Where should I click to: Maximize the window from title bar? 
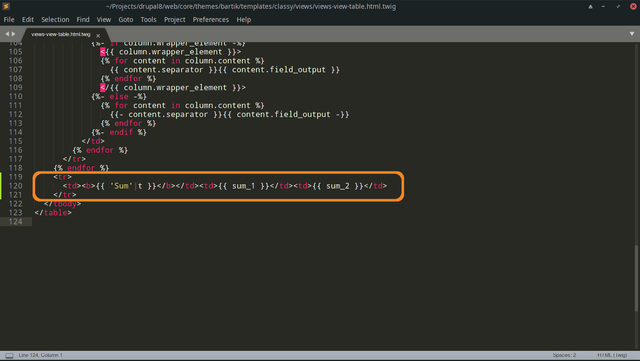point(618,7)
